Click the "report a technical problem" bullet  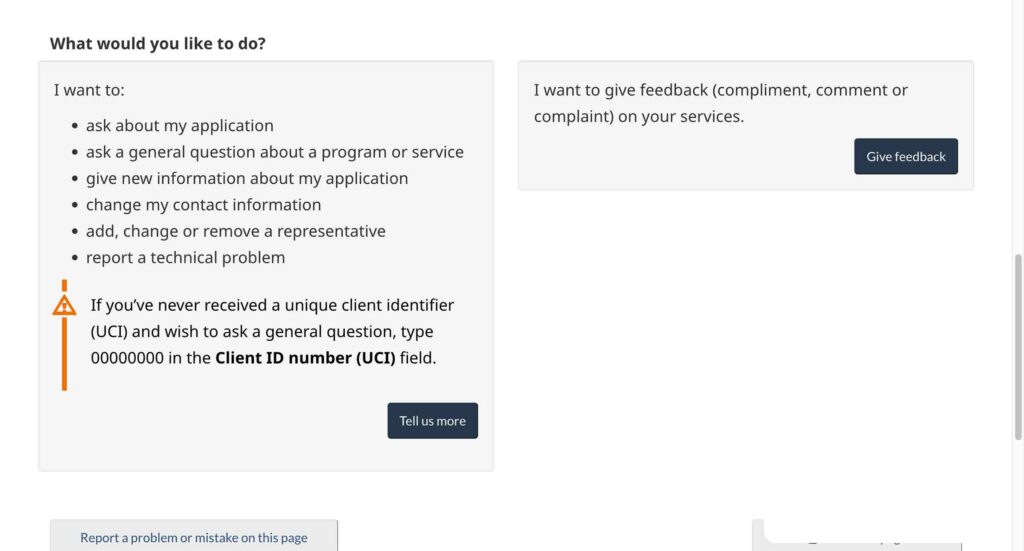185,257
